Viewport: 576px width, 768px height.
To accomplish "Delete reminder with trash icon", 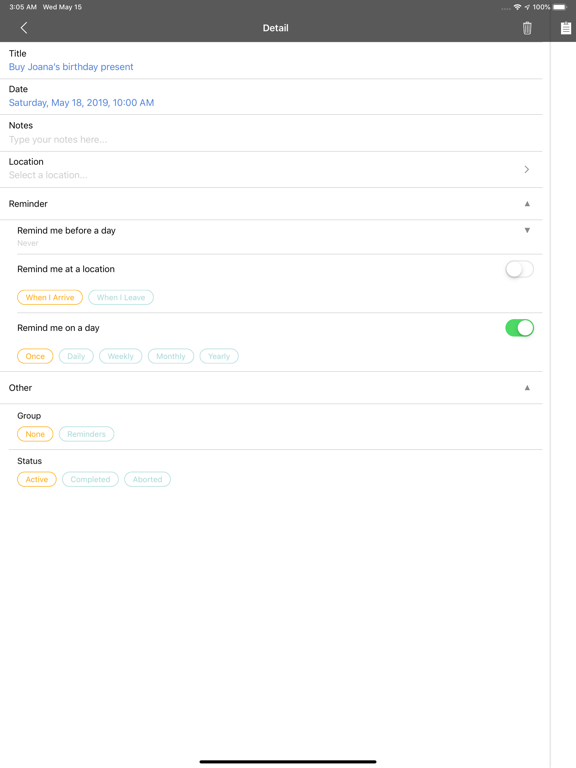I will (527, 28).
